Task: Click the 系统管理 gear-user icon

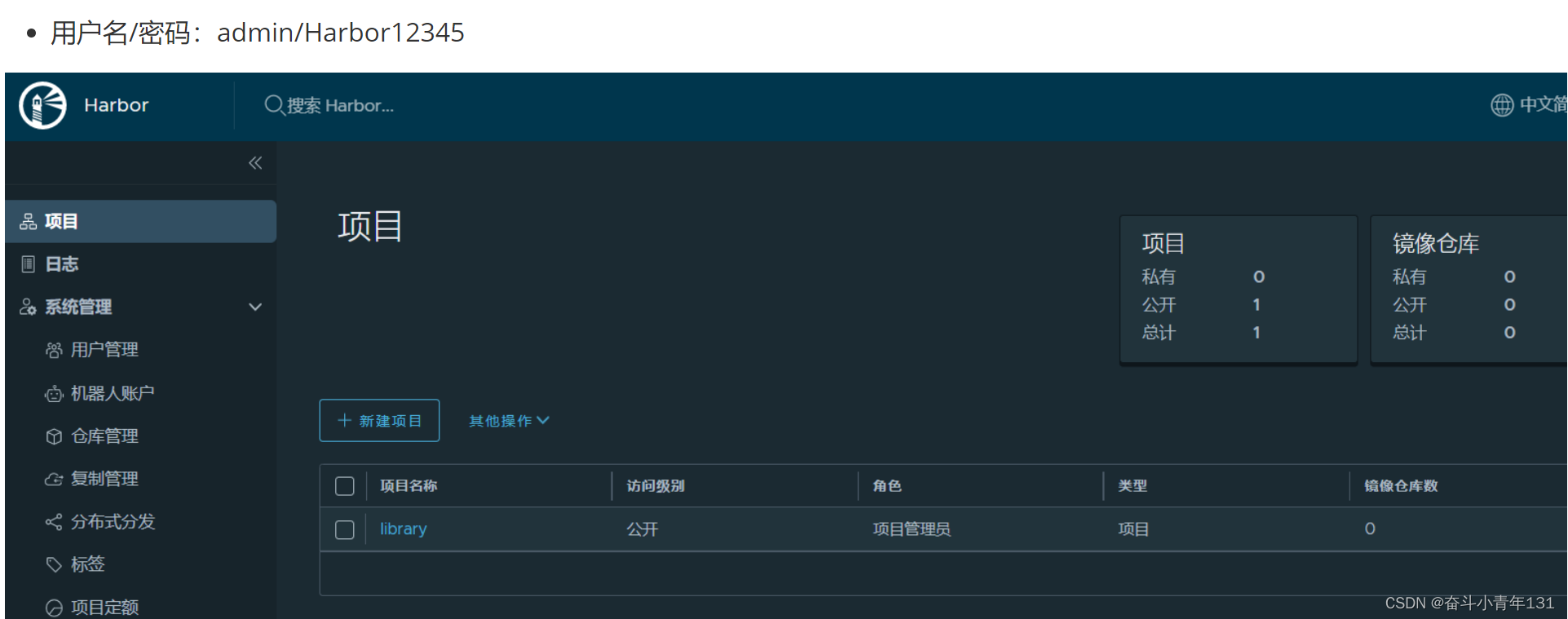Action: 29,307
